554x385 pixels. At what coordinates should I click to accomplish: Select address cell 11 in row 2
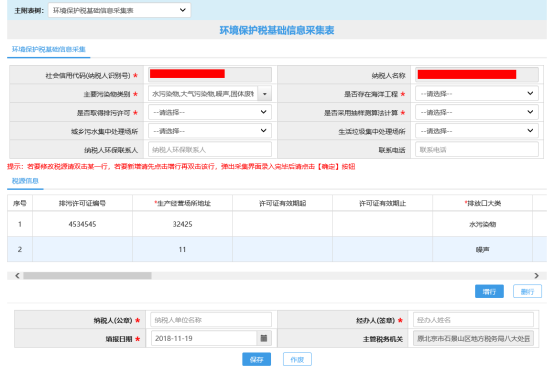[182, 249]
